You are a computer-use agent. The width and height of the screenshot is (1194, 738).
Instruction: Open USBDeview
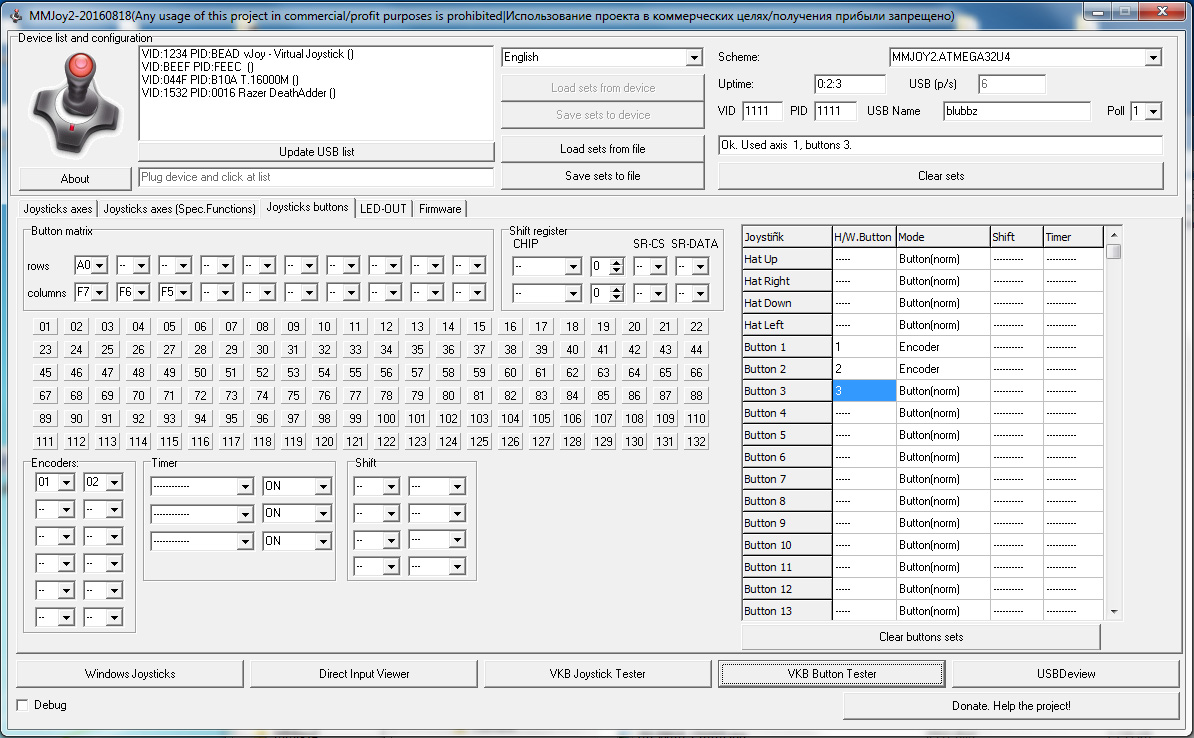[1065, 674]
